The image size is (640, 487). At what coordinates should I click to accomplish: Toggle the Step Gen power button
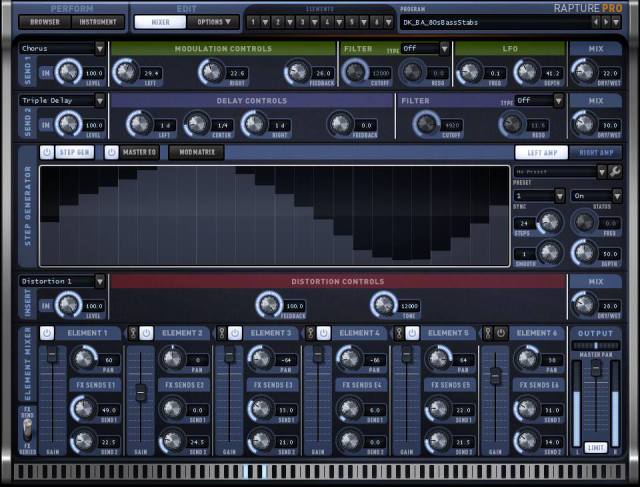(47, 152)
